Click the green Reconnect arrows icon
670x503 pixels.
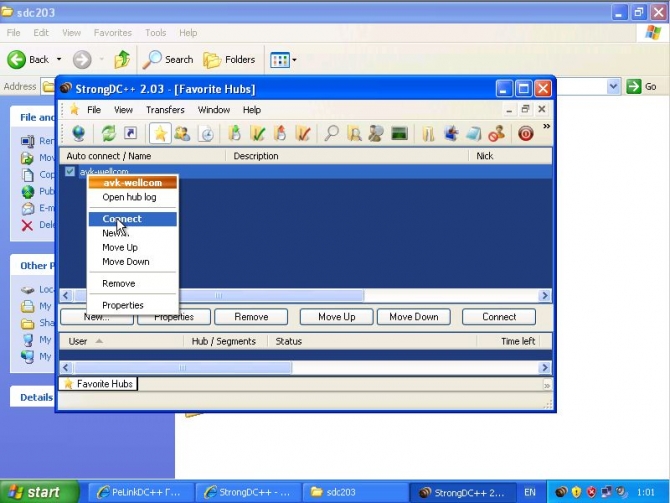click(x=109, y=134)
